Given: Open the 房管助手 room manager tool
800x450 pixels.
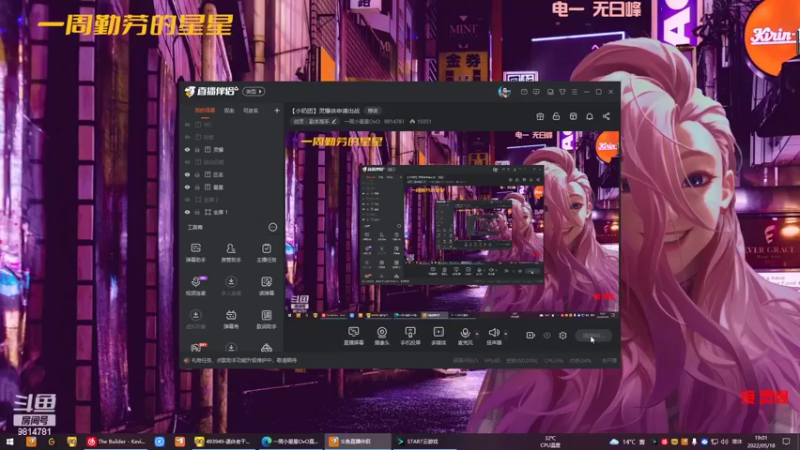Looking at the screenshot, I should tap(231, 253).
